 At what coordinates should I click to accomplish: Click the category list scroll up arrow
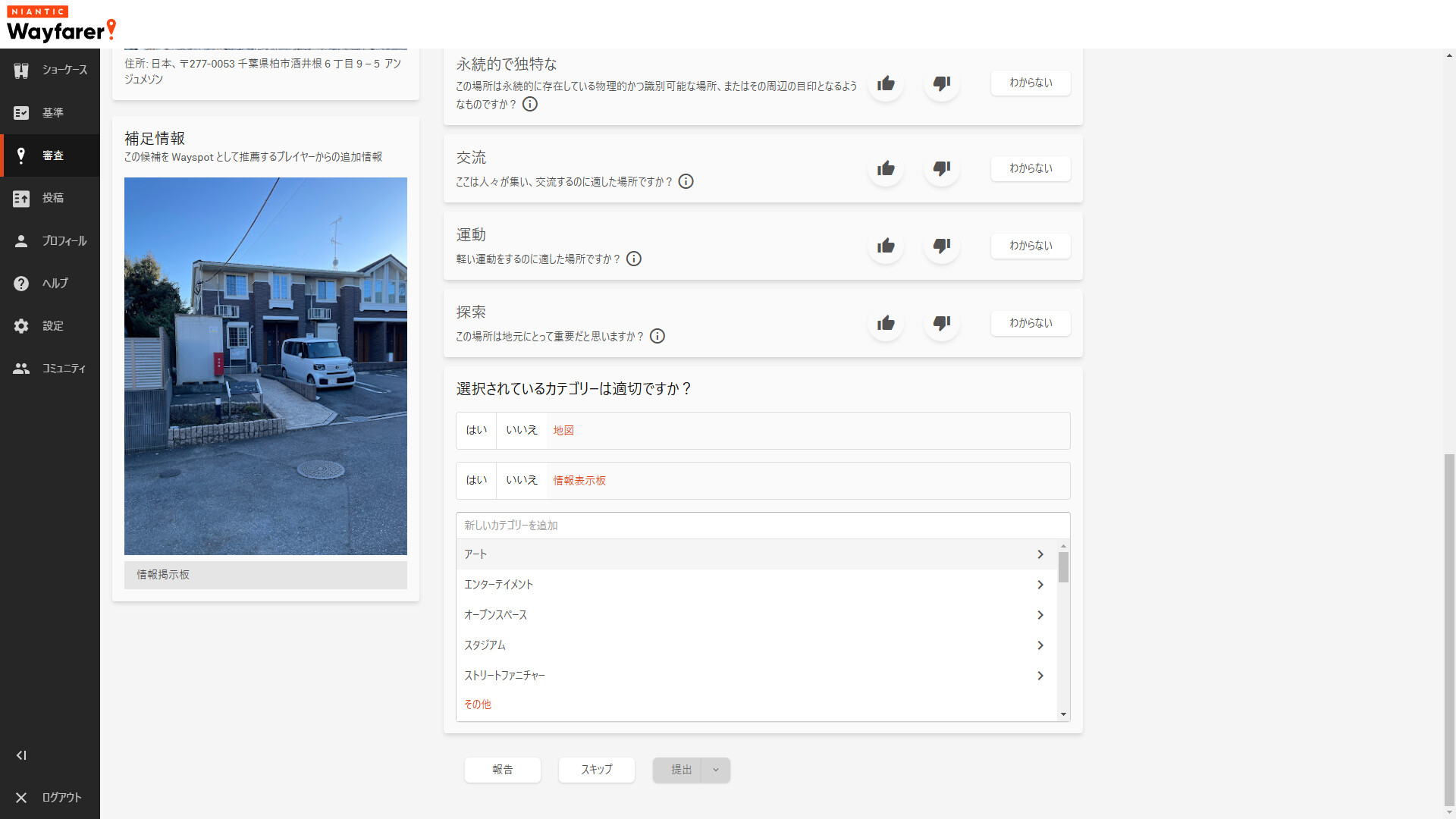pos(1063,546)
